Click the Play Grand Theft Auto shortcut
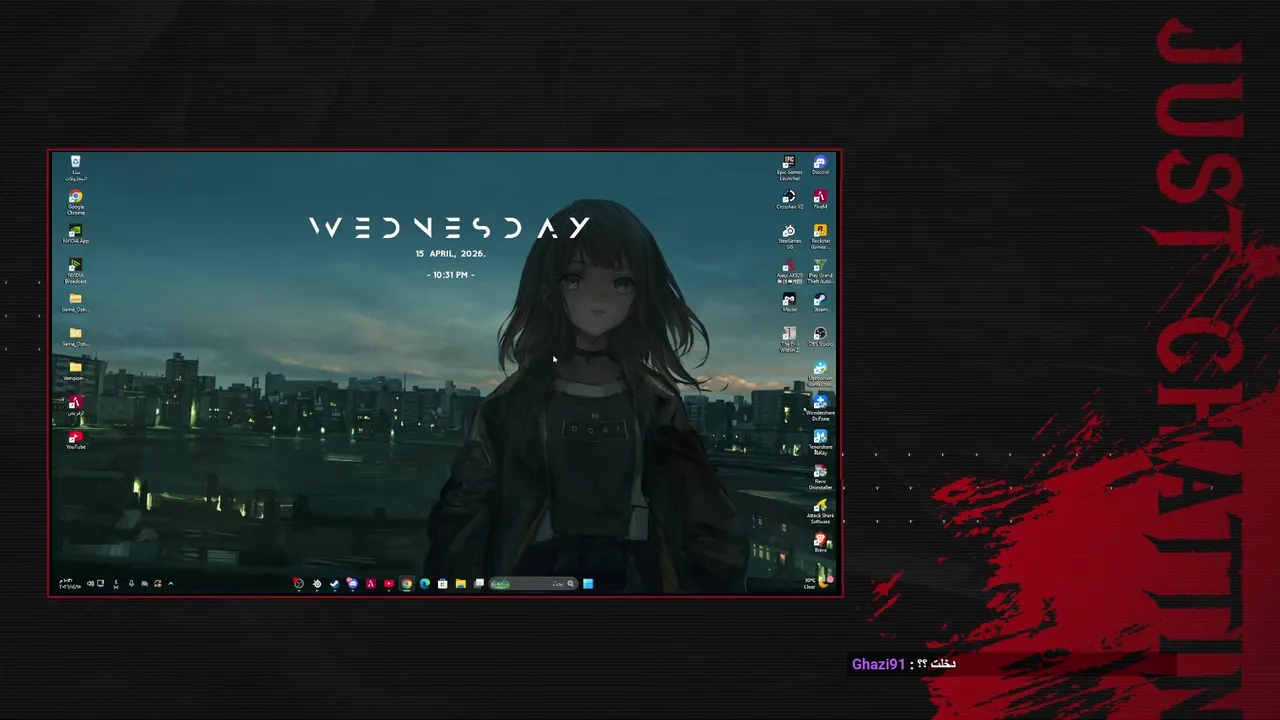 [820, 271]
